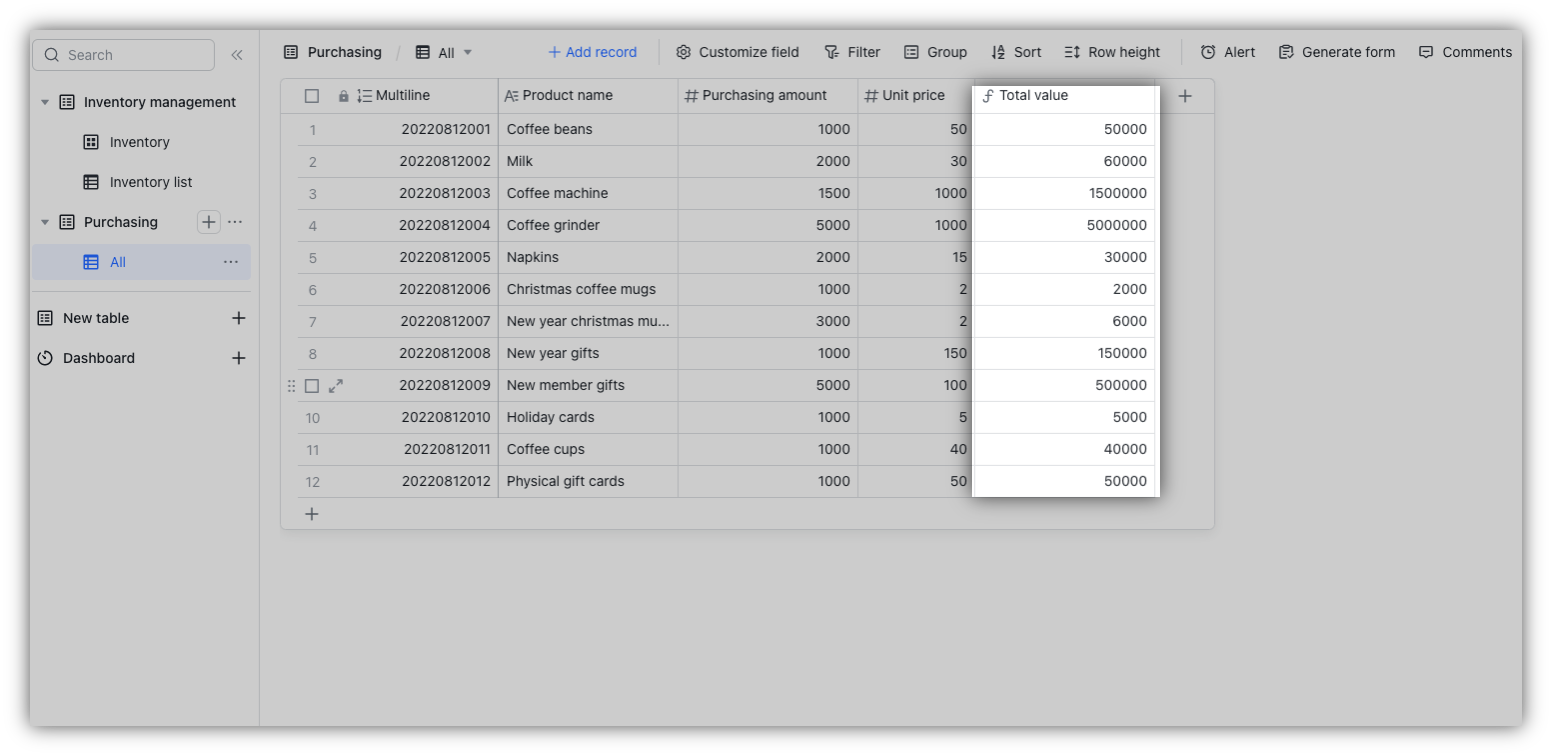The height and width of the screenshot is (756, 1552).
Task: Open the Comments panel
Action: 1465,51
